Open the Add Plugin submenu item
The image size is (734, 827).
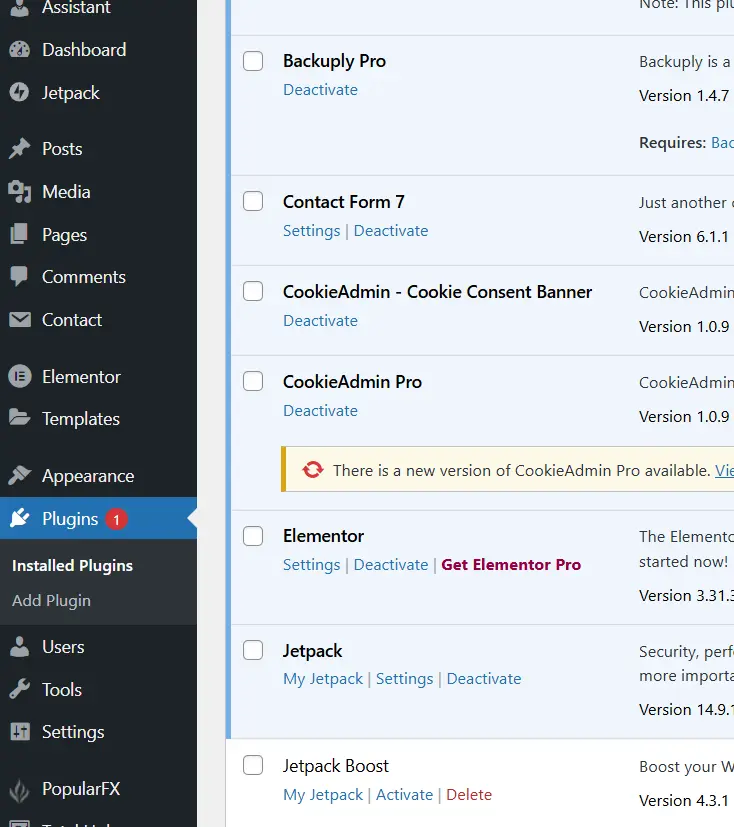pos(51,600)
